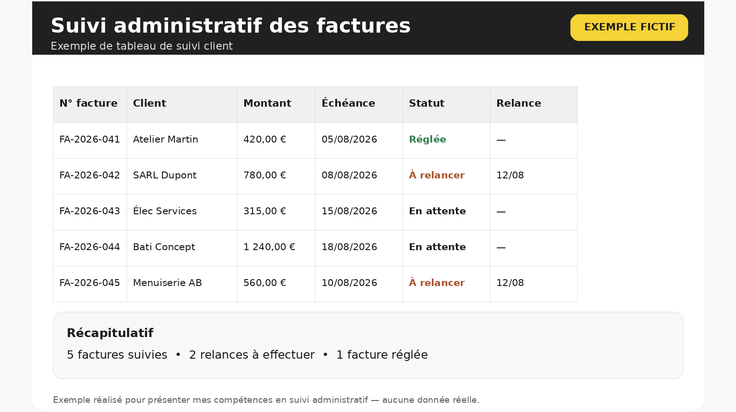The height and width of the screenshot is (412, 736).
Task: Select invoice FA-2026-041 cell
Action: tap(90, 140)
